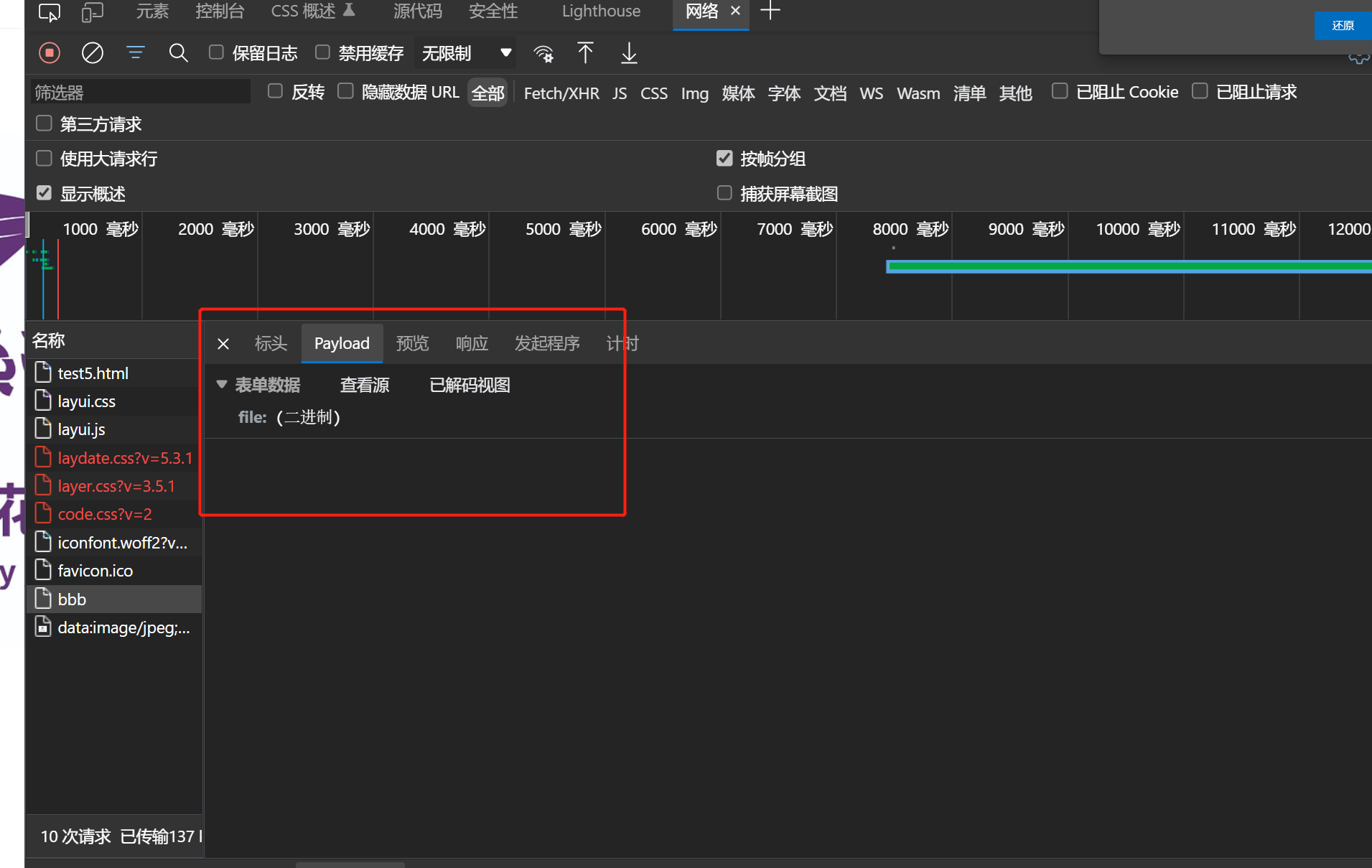Switch to the 标头 tab

coord(271,343)
